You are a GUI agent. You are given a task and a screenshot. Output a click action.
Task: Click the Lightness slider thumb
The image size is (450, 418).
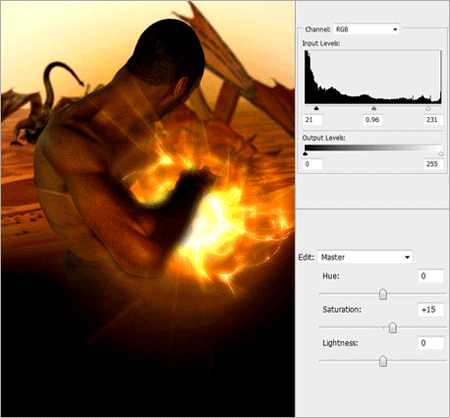coord(383,361)
